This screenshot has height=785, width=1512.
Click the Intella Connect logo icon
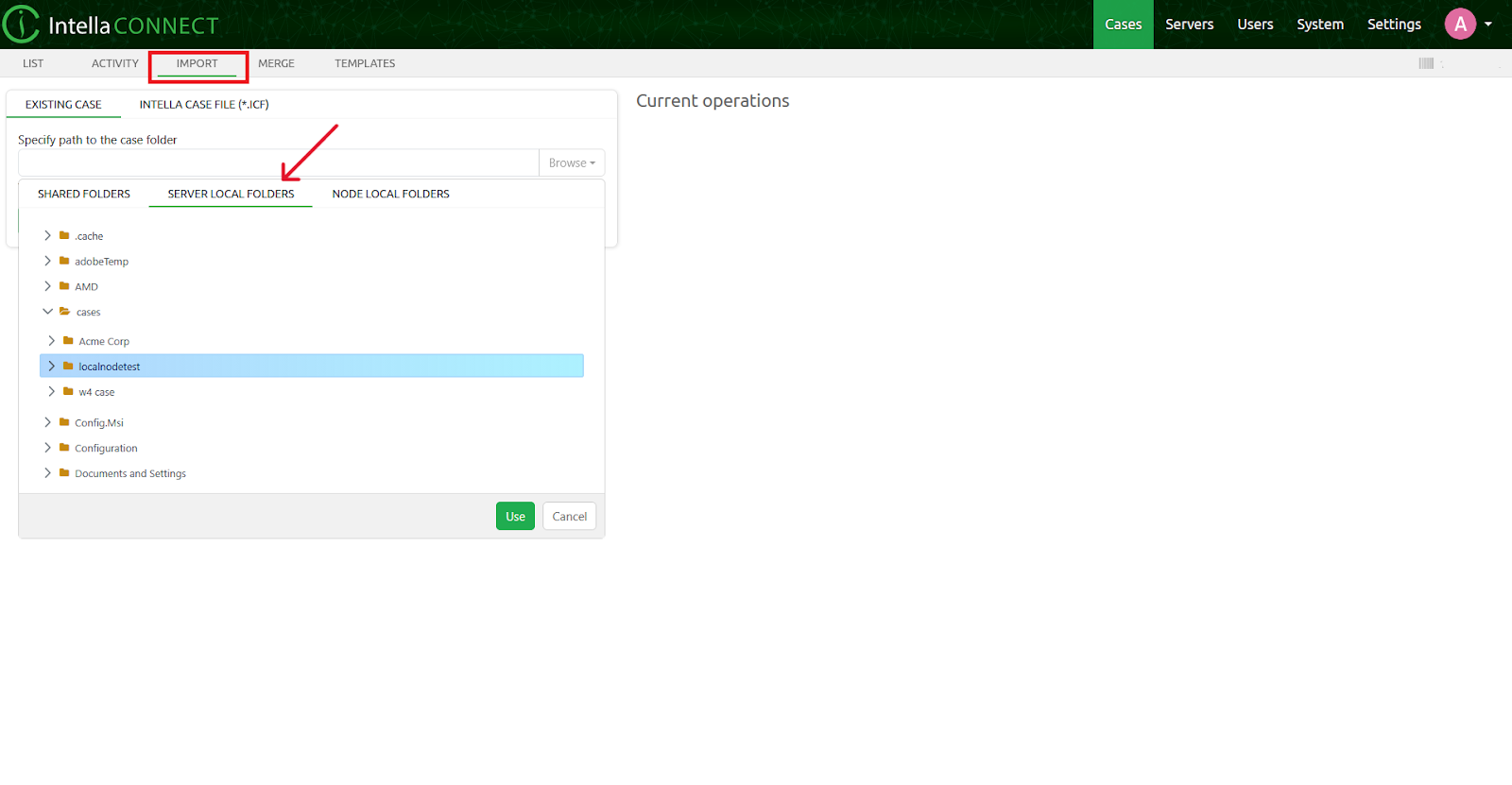(21, 25)
